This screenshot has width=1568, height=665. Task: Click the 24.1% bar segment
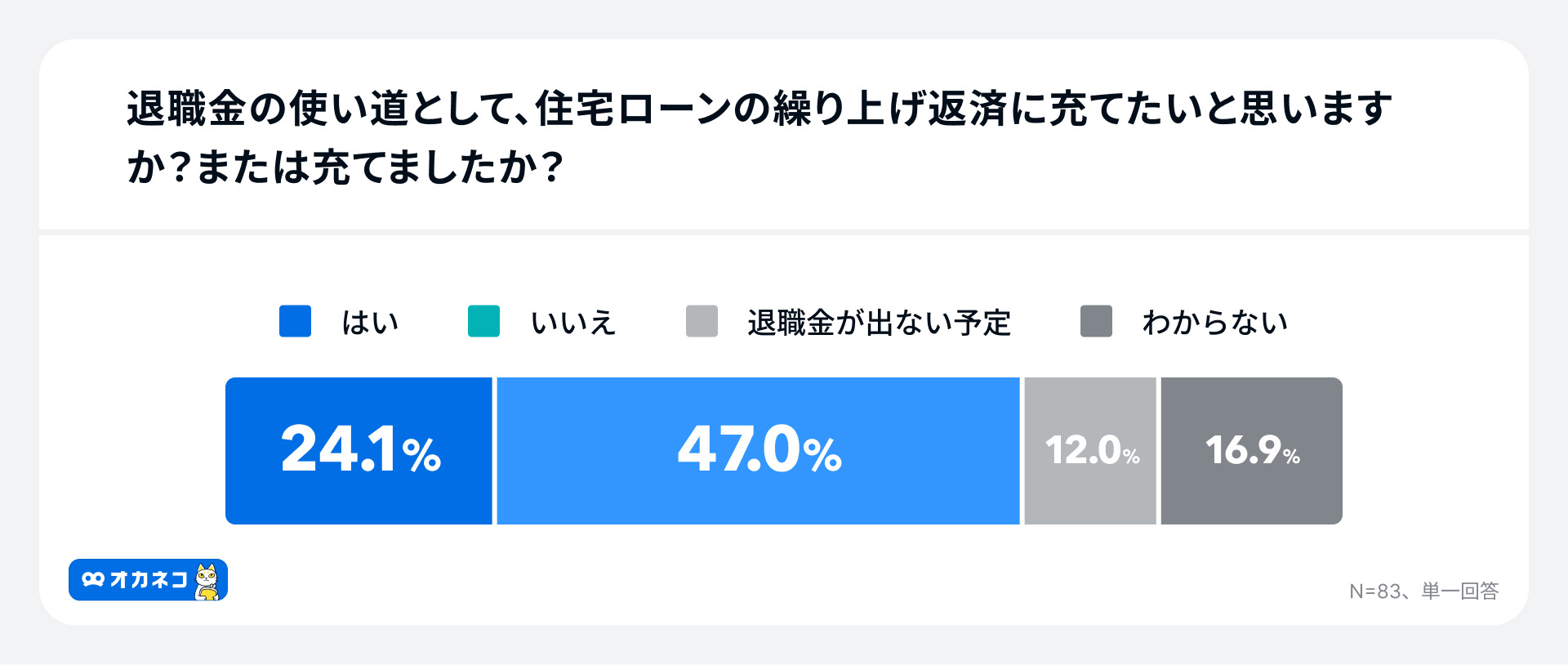coord(359,451)
